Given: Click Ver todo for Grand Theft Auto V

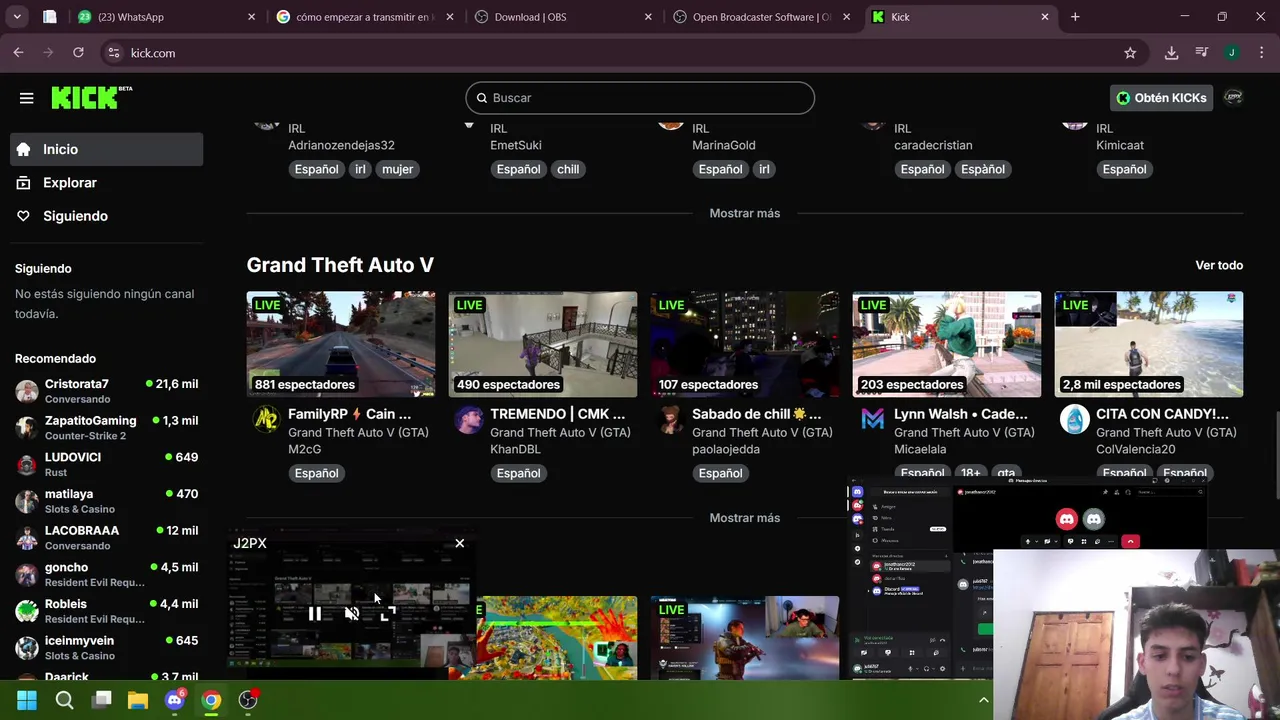Looking at the screenshot, I should (1219, 265).
